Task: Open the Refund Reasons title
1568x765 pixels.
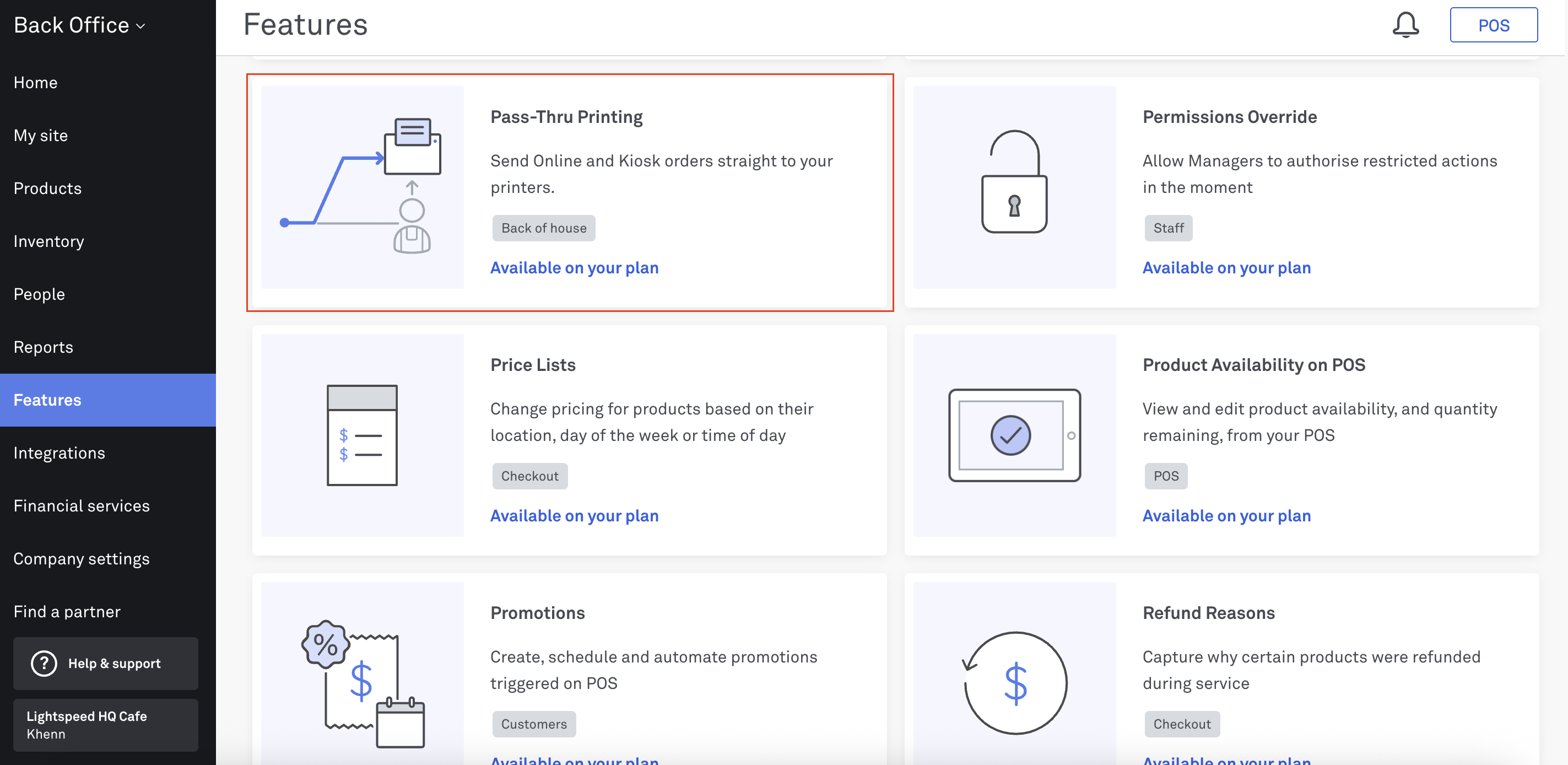Action: coord(1208,613)
